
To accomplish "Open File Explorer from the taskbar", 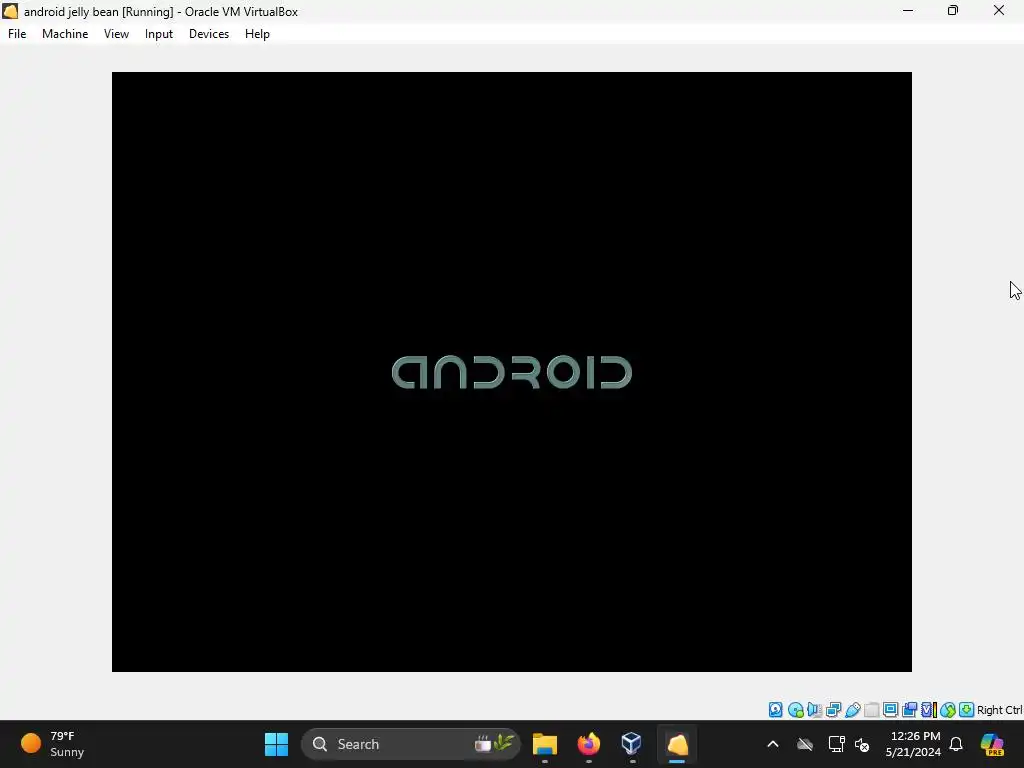I will (545, 744).
